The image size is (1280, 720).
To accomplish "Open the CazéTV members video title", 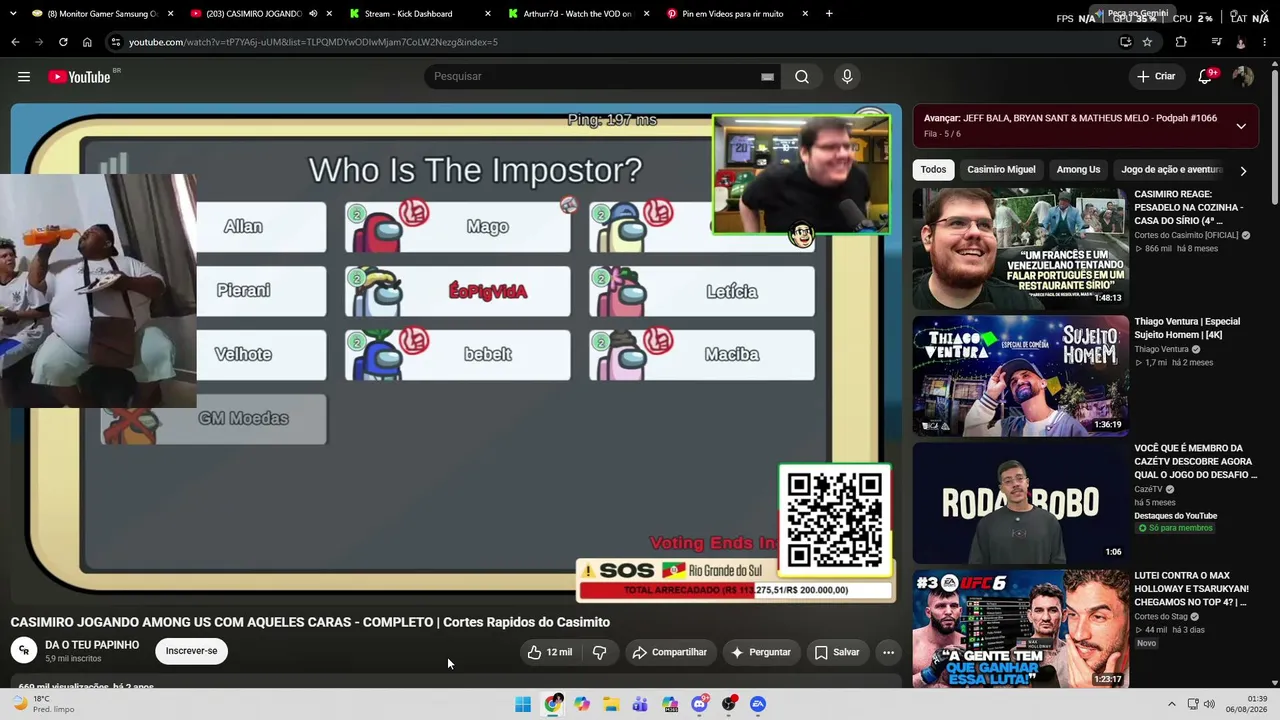I will coord(1195,462).
